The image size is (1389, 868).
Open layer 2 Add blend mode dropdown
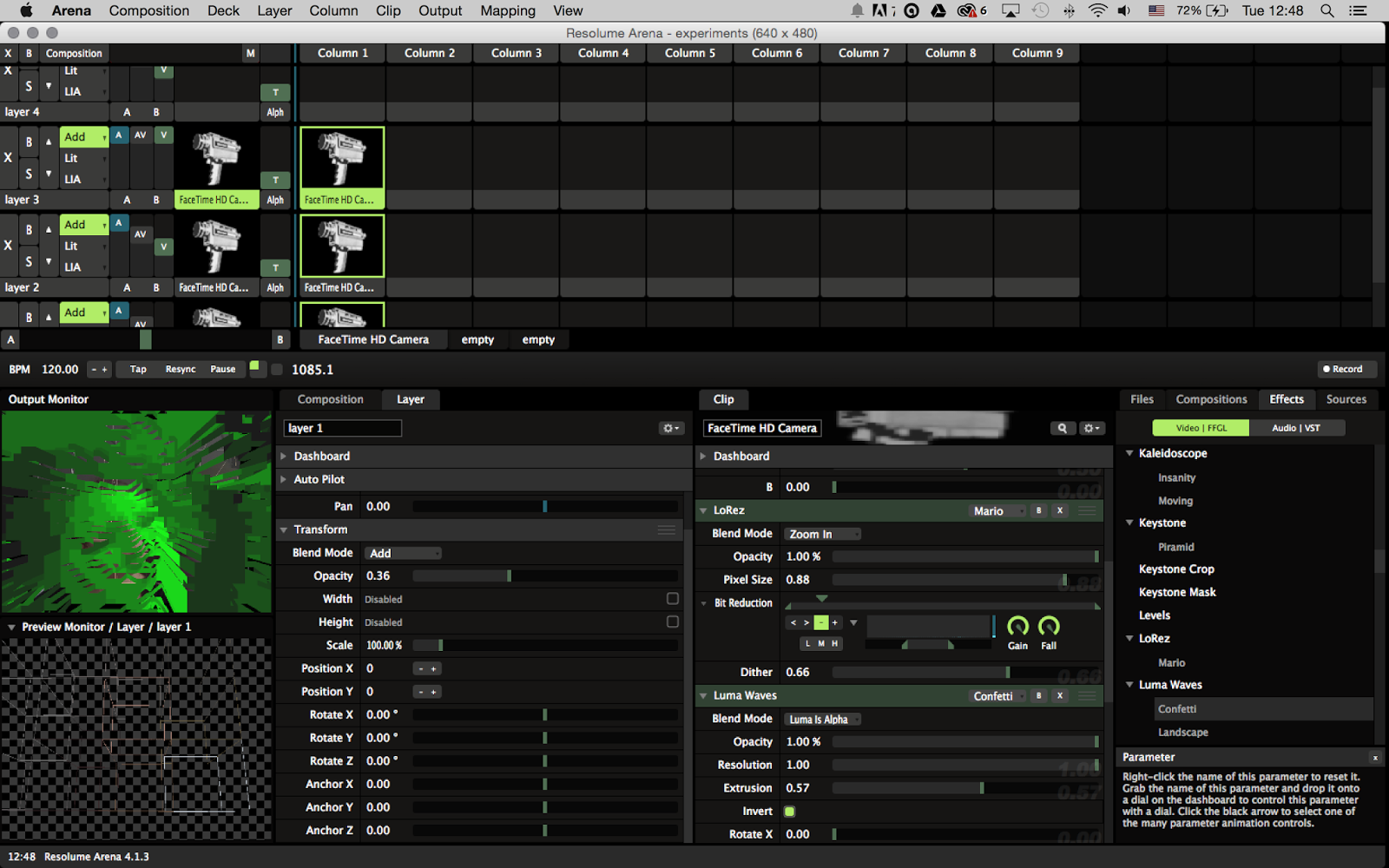pyautogui.click(x=84, y=225)
